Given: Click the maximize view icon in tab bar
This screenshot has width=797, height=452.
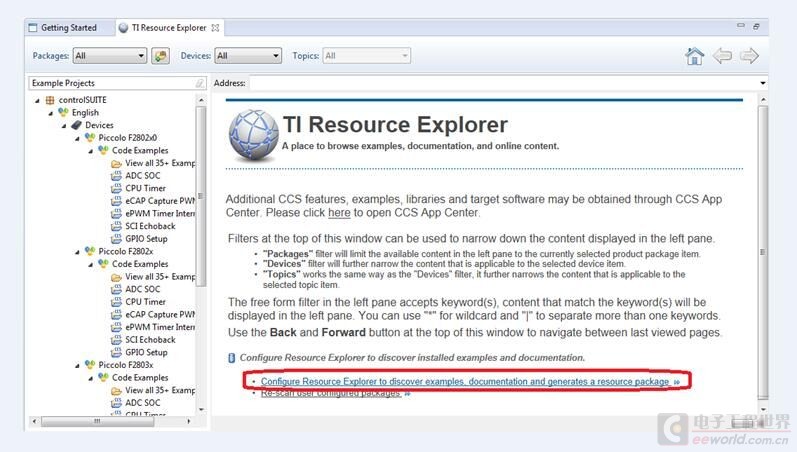Looking at the screenshot, I should click(x=756, y=26).
